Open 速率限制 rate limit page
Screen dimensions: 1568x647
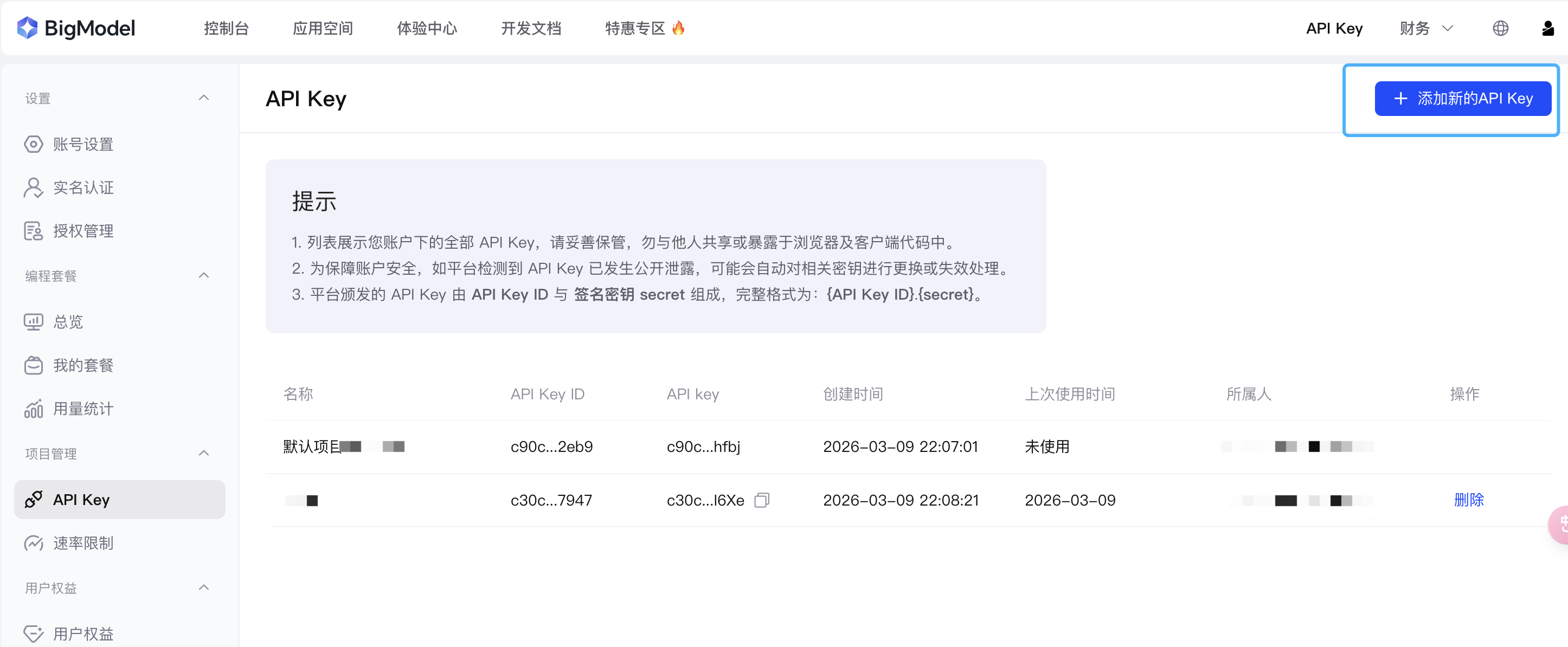(x=83, y=543)
